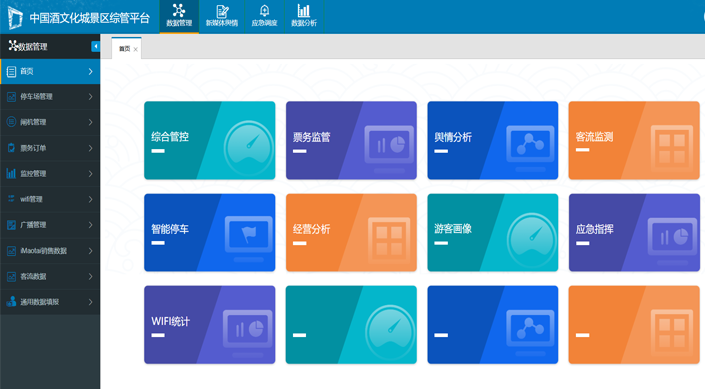
Task: Open the WIFI统计 card
Action: pyautogui.click(x=210, y=325)
